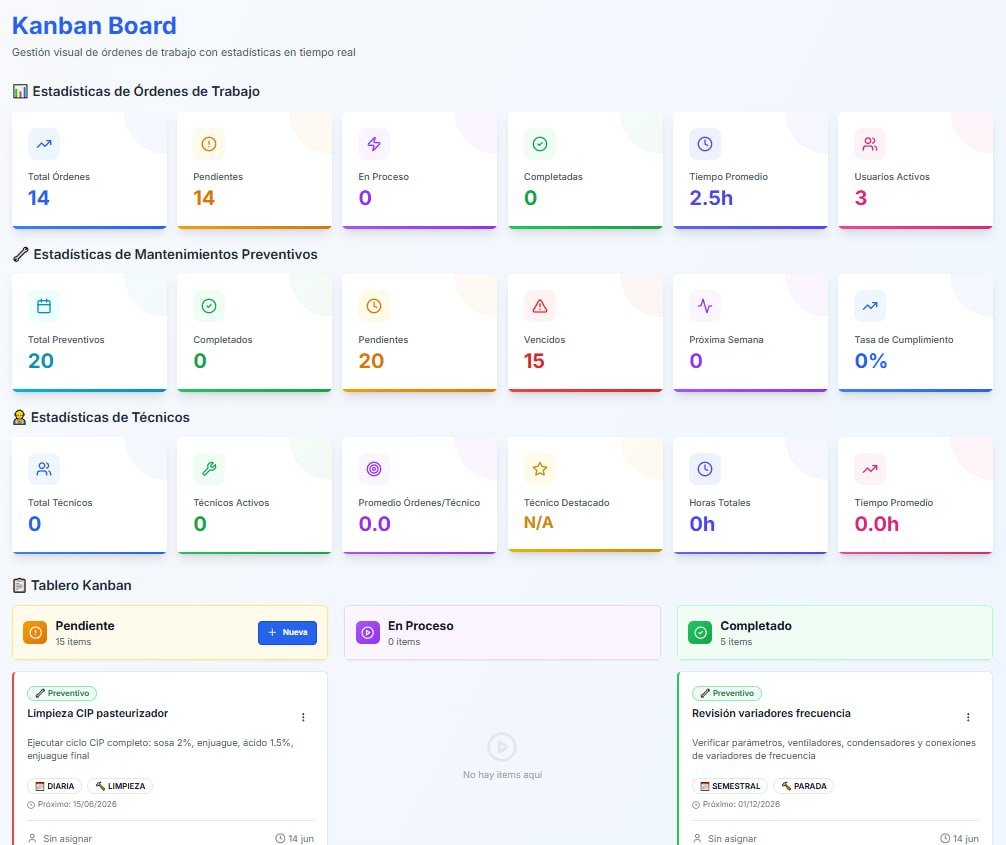Screen dimensions: 1006x845
Task: Click the Limpieza CIP pasteurizador card title
Action: [x=98, y=713]
